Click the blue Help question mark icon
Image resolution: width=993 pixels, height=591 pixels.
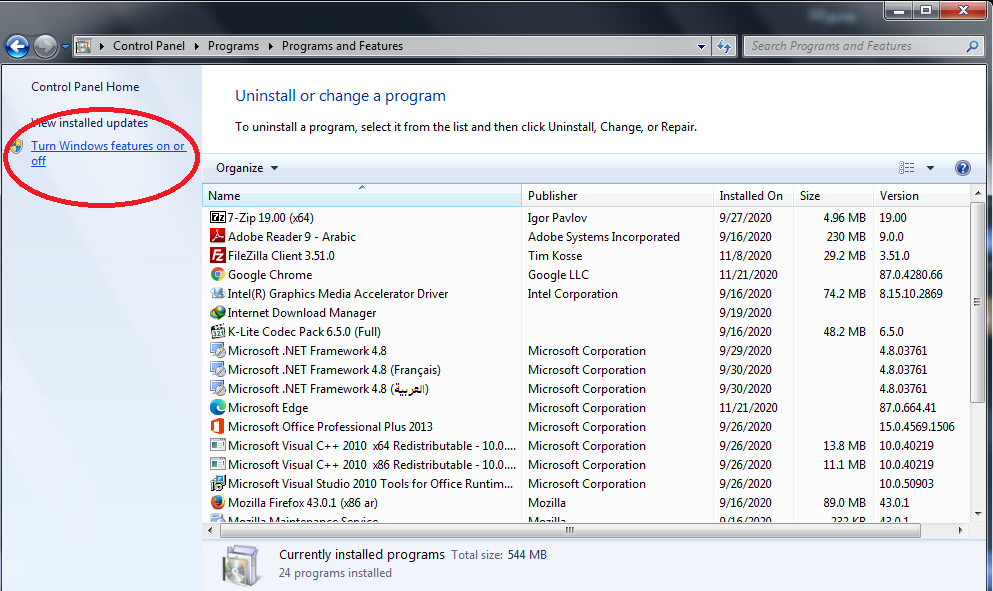pos(963,168)
